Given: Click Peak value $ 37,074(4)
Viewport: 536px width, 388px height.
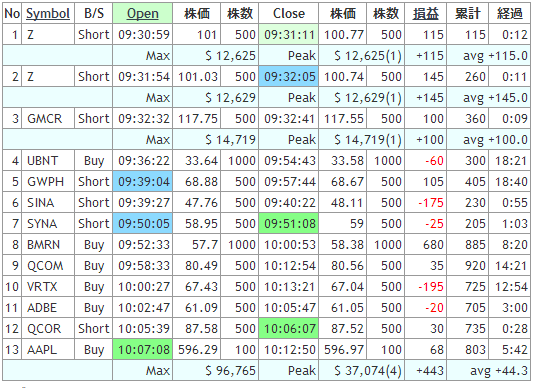Looking at the screenshot, I should coord(362,371).
